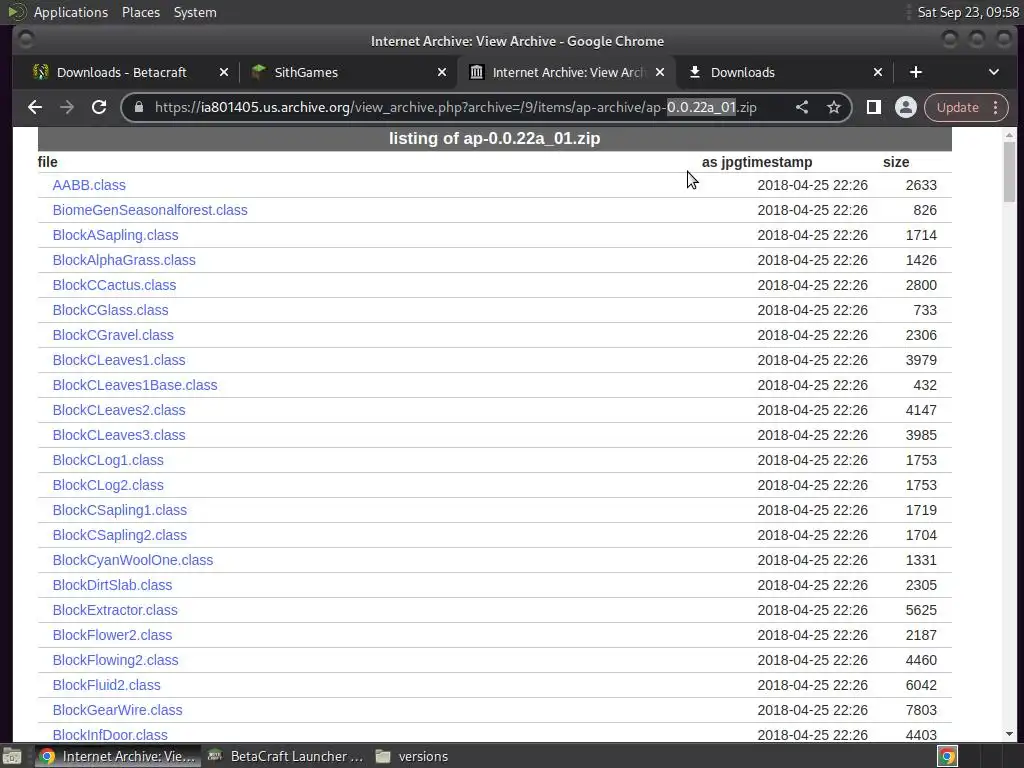Open BiomeGenSeasonalforest.class link
This screenshot has height=768, width=1024.
pyautogui.click(x=150, y=210)
